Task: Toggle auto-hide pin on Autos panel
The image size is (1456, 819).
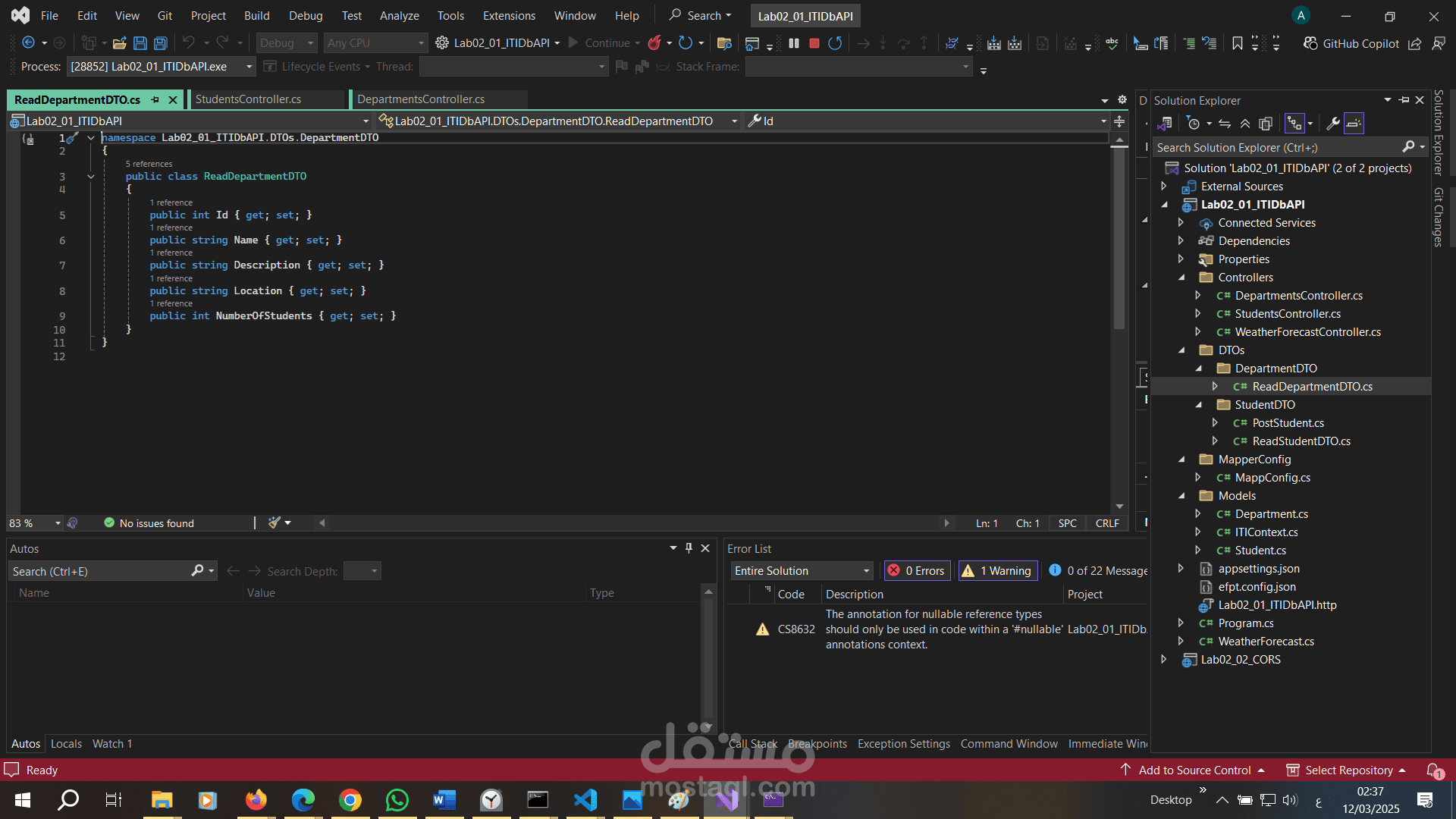Action: pos(689,548)
